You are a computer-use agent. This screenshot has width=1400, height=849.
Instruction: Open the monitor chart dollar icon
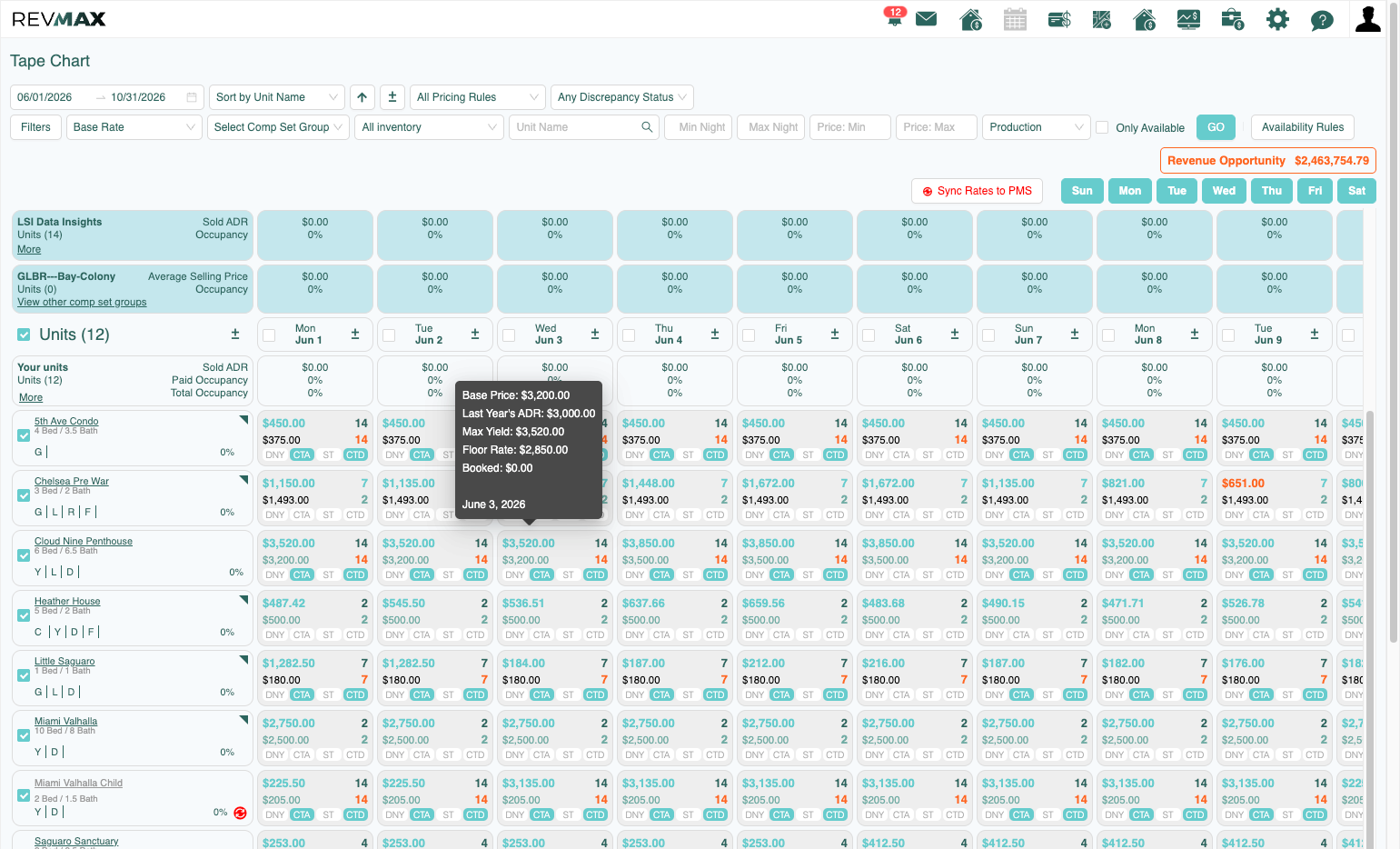coord(1188,19)
